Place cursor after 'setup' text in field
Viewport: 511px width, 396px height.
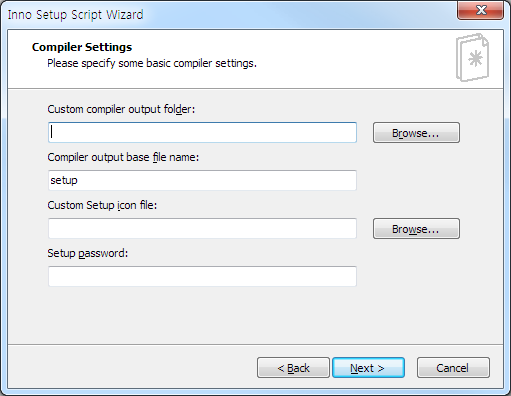pos(79,180)
